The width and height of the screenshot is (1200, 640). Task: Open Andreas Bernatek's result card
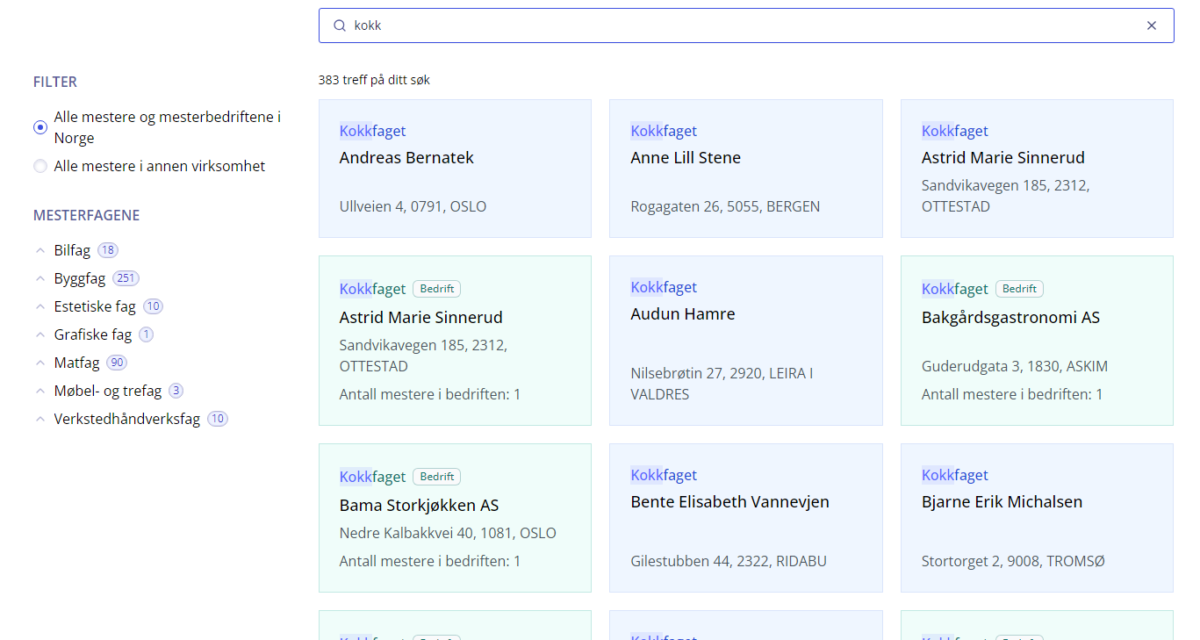[x=455, y=168]
